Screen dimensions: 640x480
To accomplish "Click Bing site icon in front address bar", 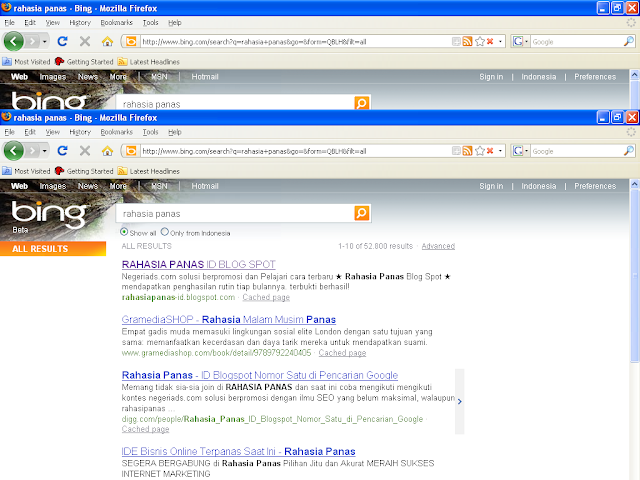I will 131,151.
